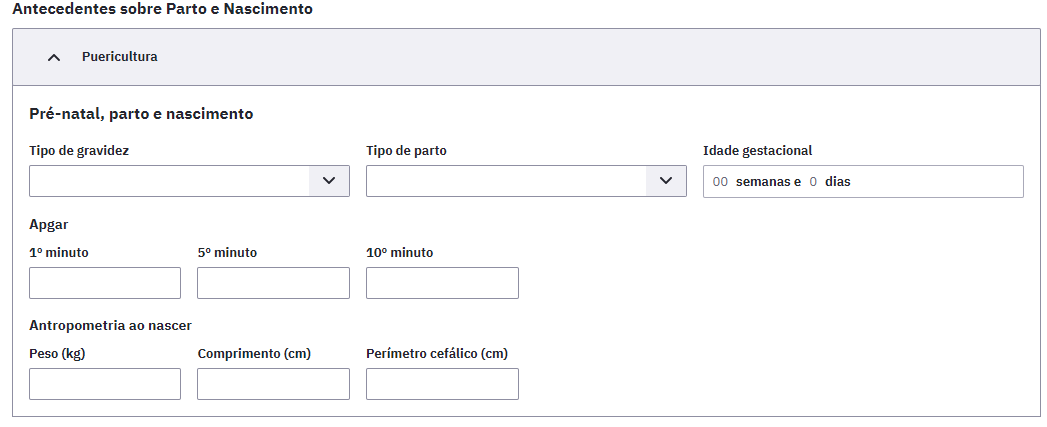The image size is (1047, 427).
Task: Click the Tipo de gravidez label
Action: tap(79, 151)
